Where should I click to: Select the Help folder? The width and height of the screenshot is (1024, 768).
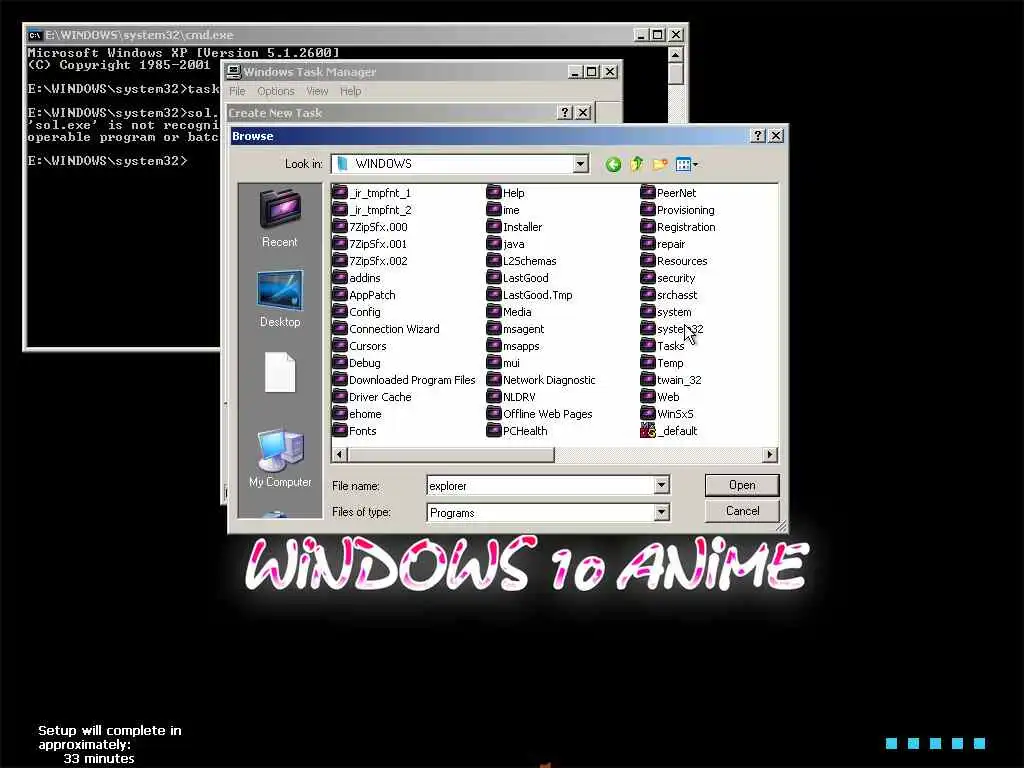[505, 193]
